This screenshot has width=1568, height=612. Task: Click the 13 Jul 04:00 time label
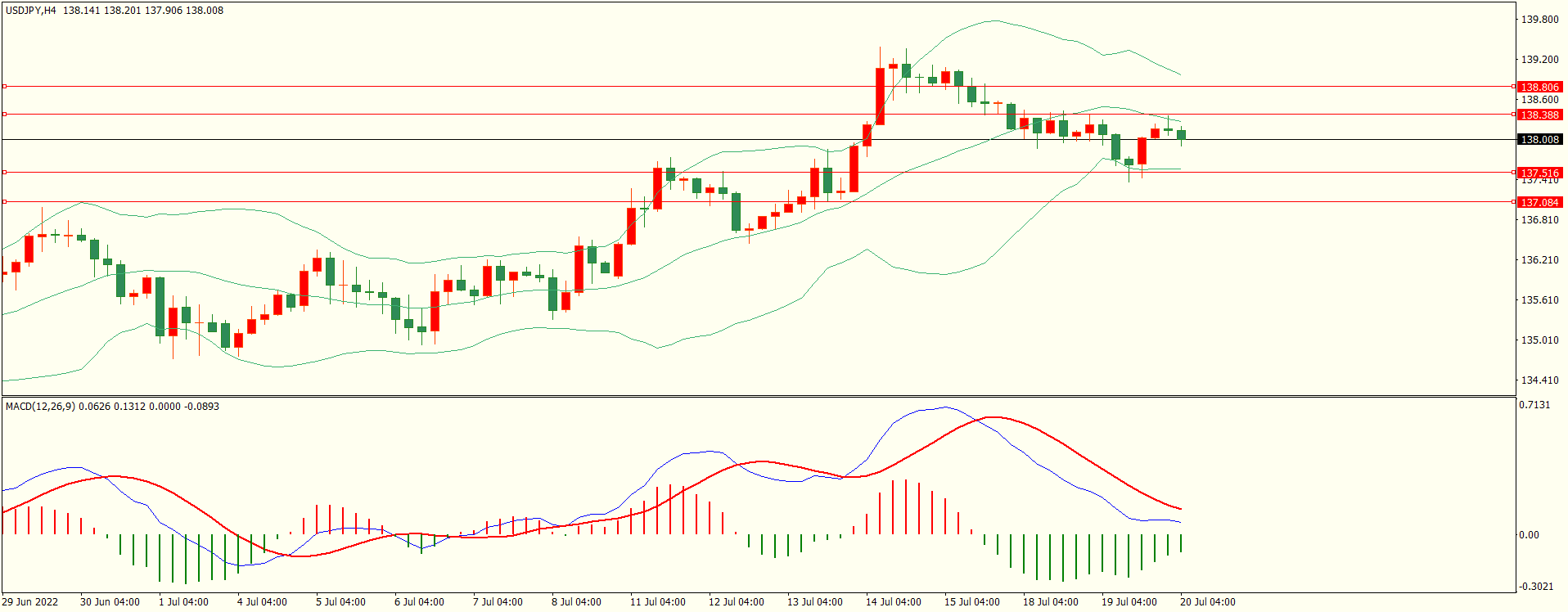pos(815,602)
